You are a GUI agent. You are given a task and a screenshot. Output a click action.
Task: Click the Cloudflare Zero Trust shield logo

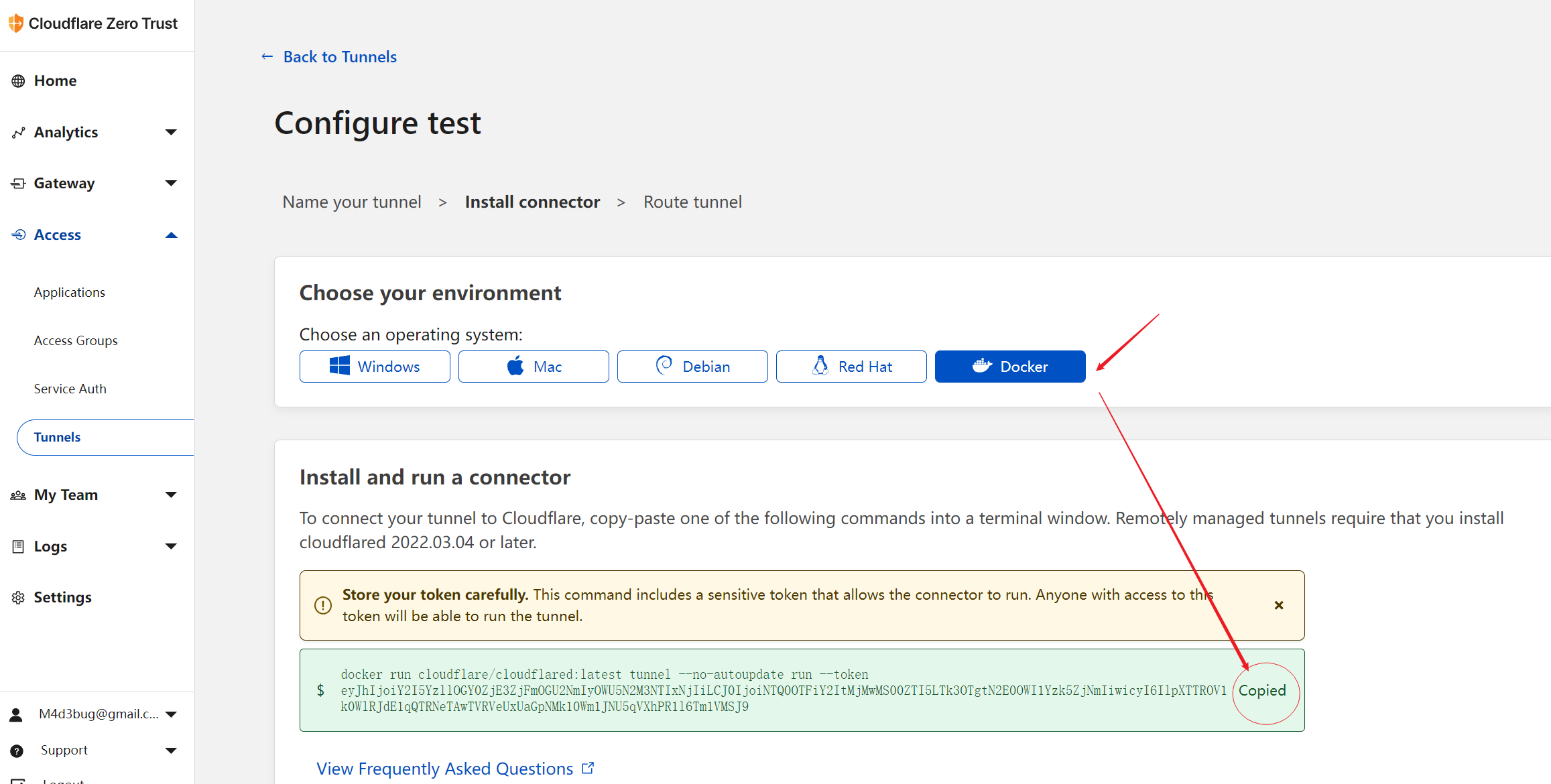pos(16,23)
